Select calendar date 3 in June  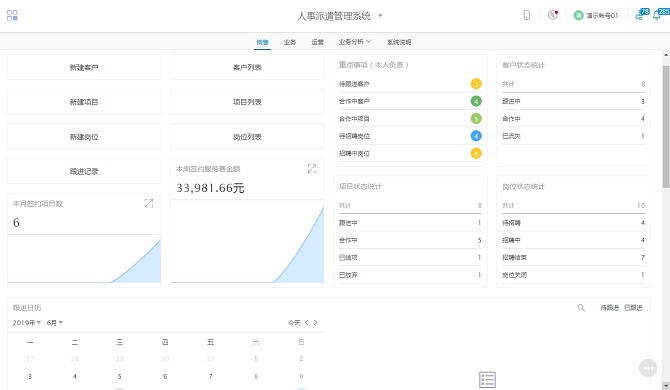coord(30,376)
